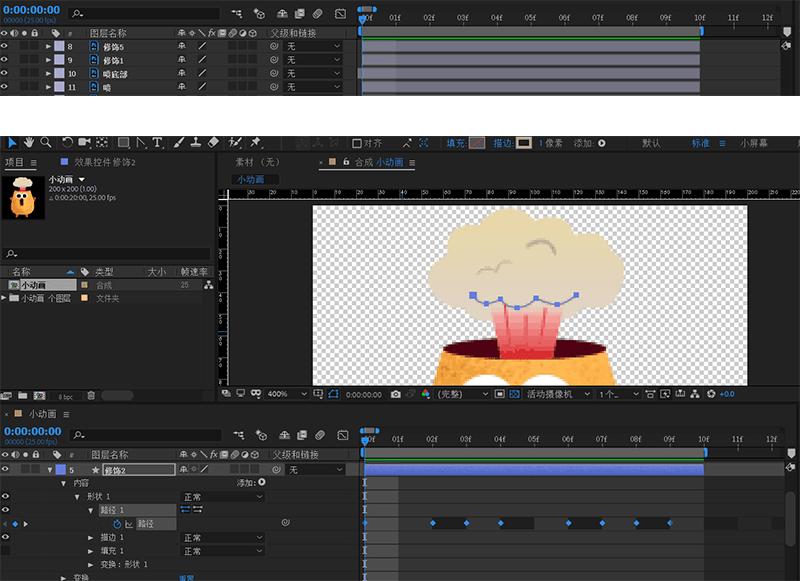The height and width of the screenshot is (581, 800).
Task: Select the Pen tool in toolbar
Action: [140, 143]
